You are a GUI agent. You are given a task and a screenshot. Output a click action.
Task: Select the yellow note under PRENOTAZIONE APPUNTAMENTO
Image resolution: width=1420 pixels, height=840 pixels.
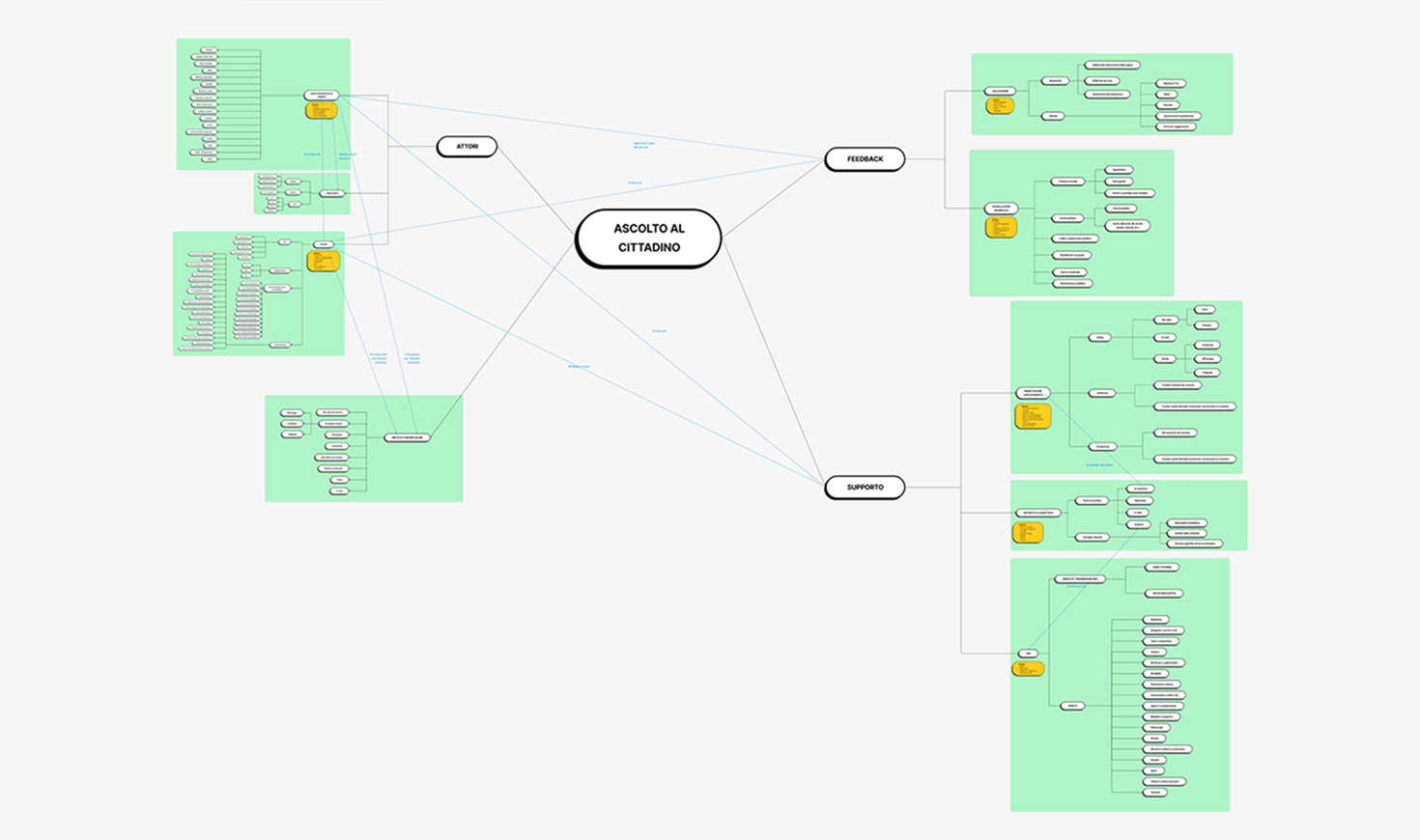(x=1033, y=416)
